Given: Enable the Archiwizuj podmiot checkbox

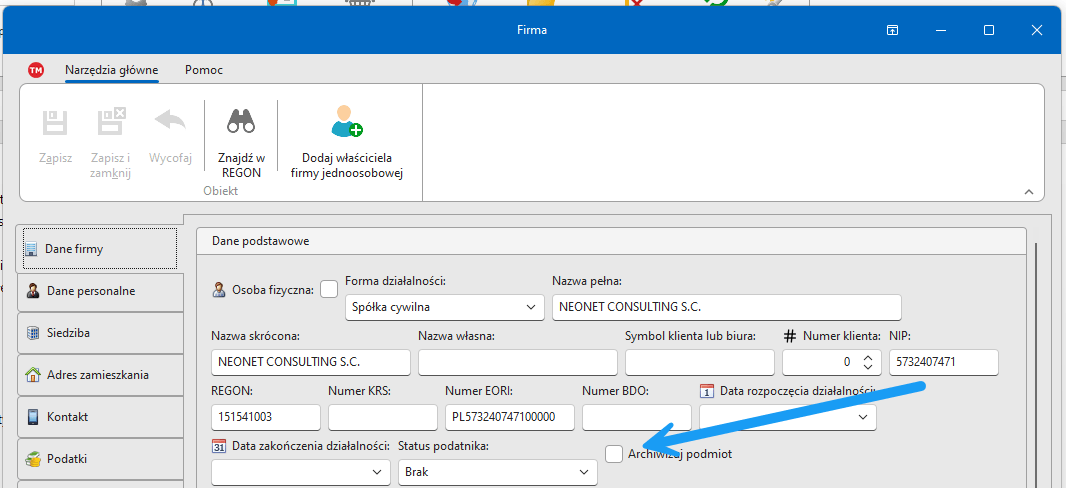Looking at the screenshot, I should (x=614, y=454).
